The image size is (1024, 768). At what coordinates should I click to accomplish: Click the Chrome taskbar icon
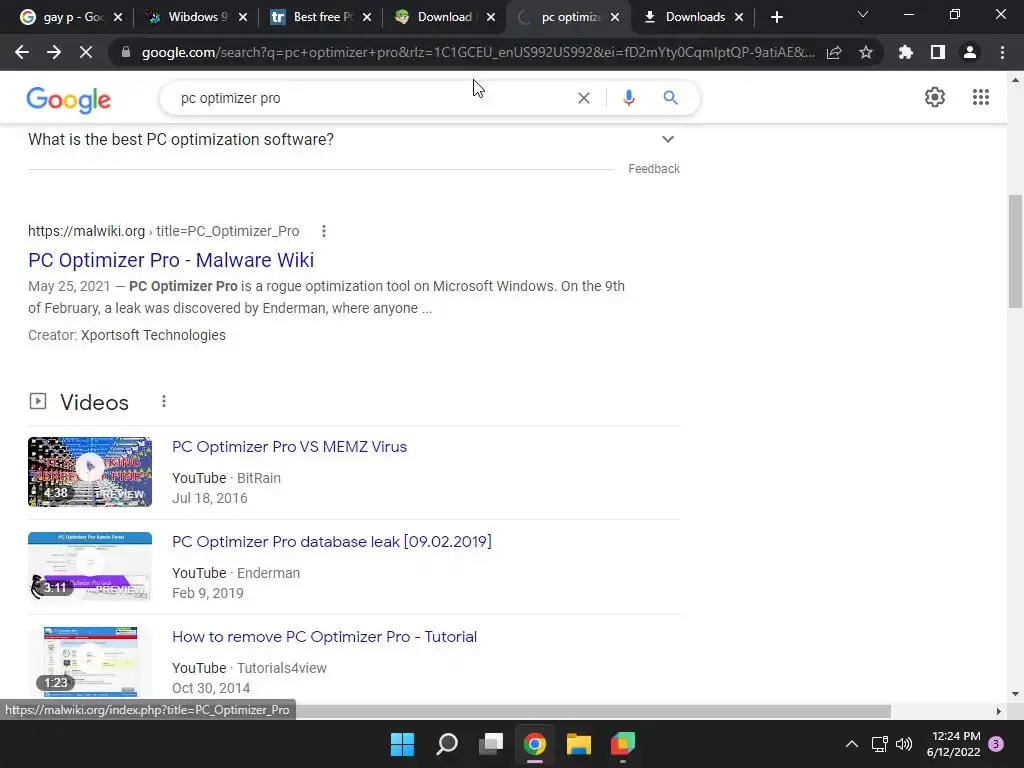click(534, 744)
